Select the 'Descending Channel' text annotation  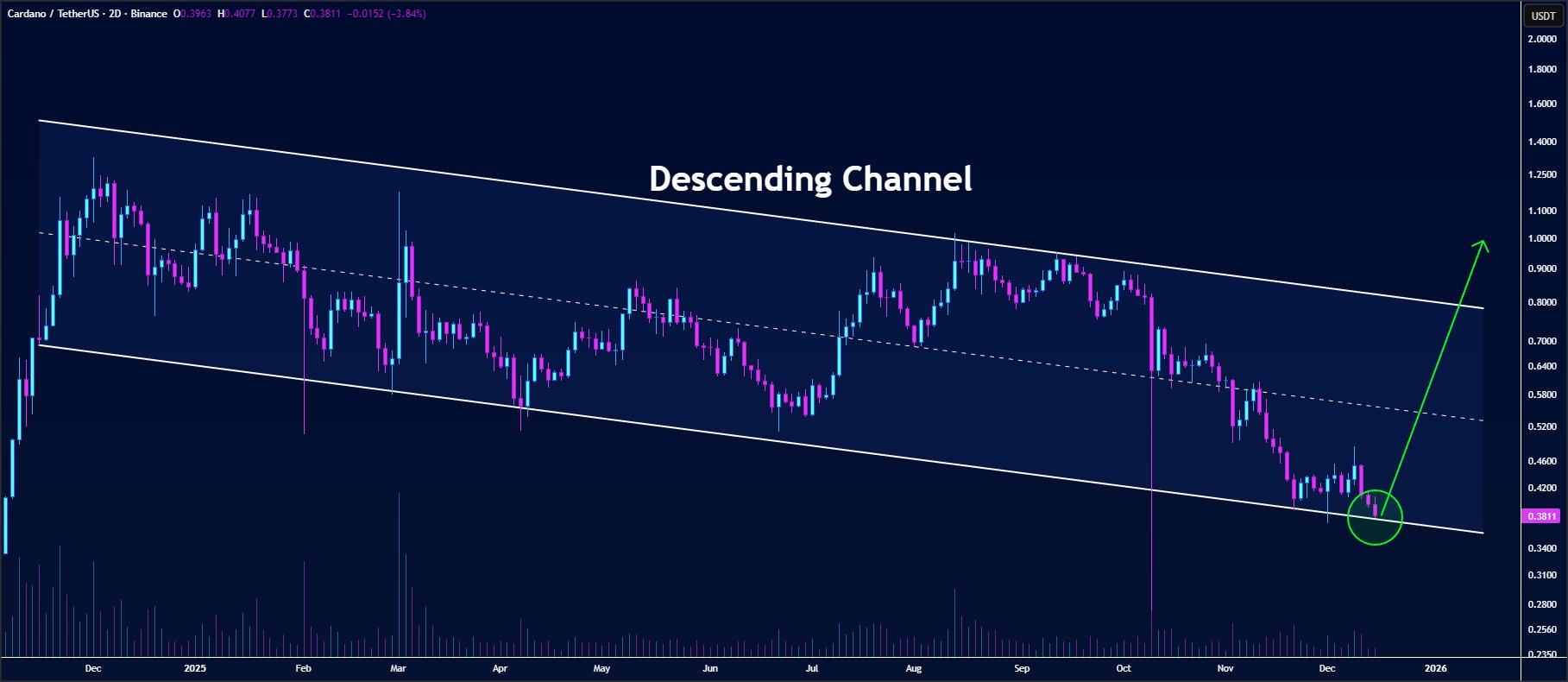[809, 179]
